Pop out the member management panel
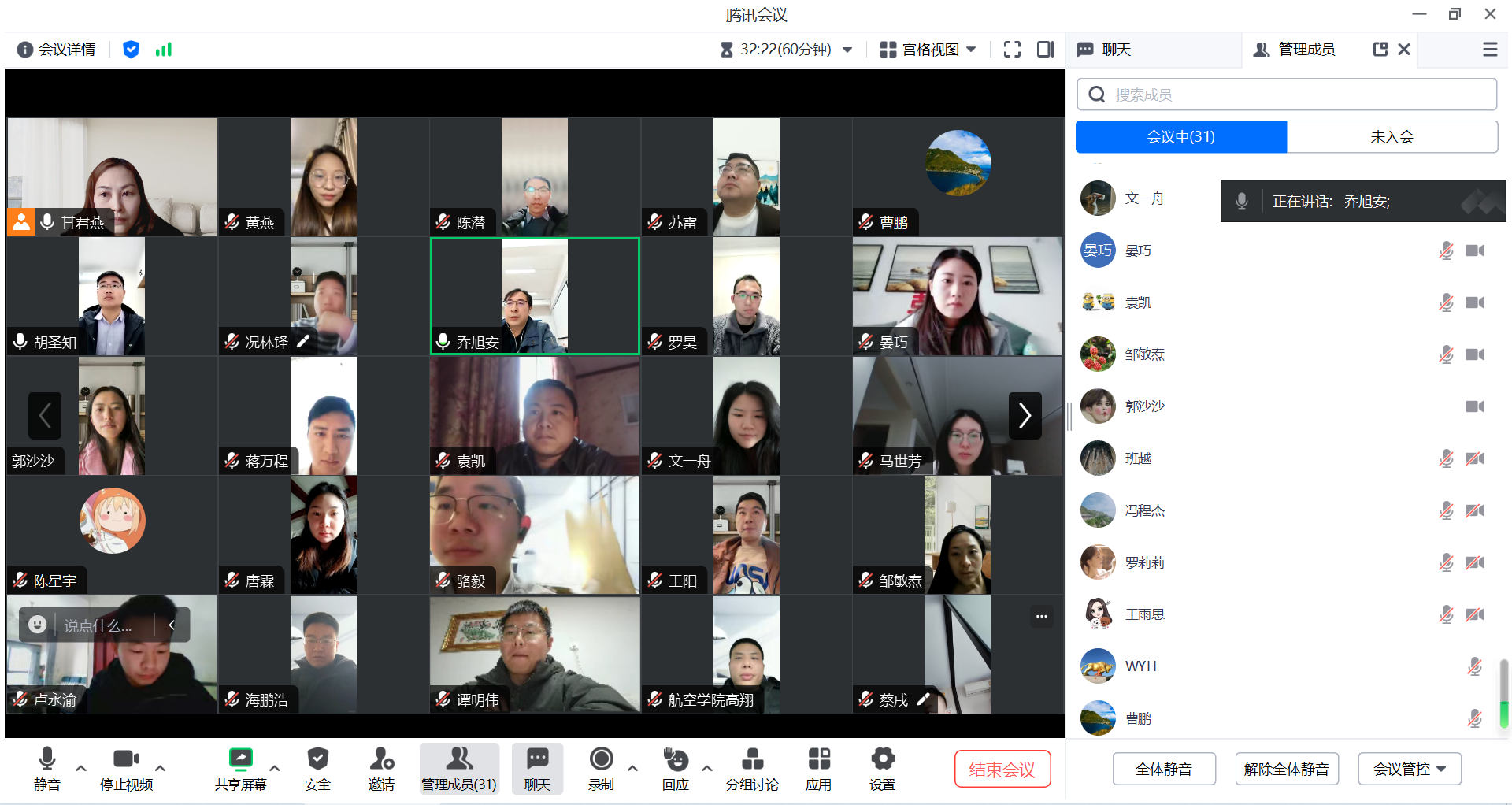1512x805 pixels. 1380,50
